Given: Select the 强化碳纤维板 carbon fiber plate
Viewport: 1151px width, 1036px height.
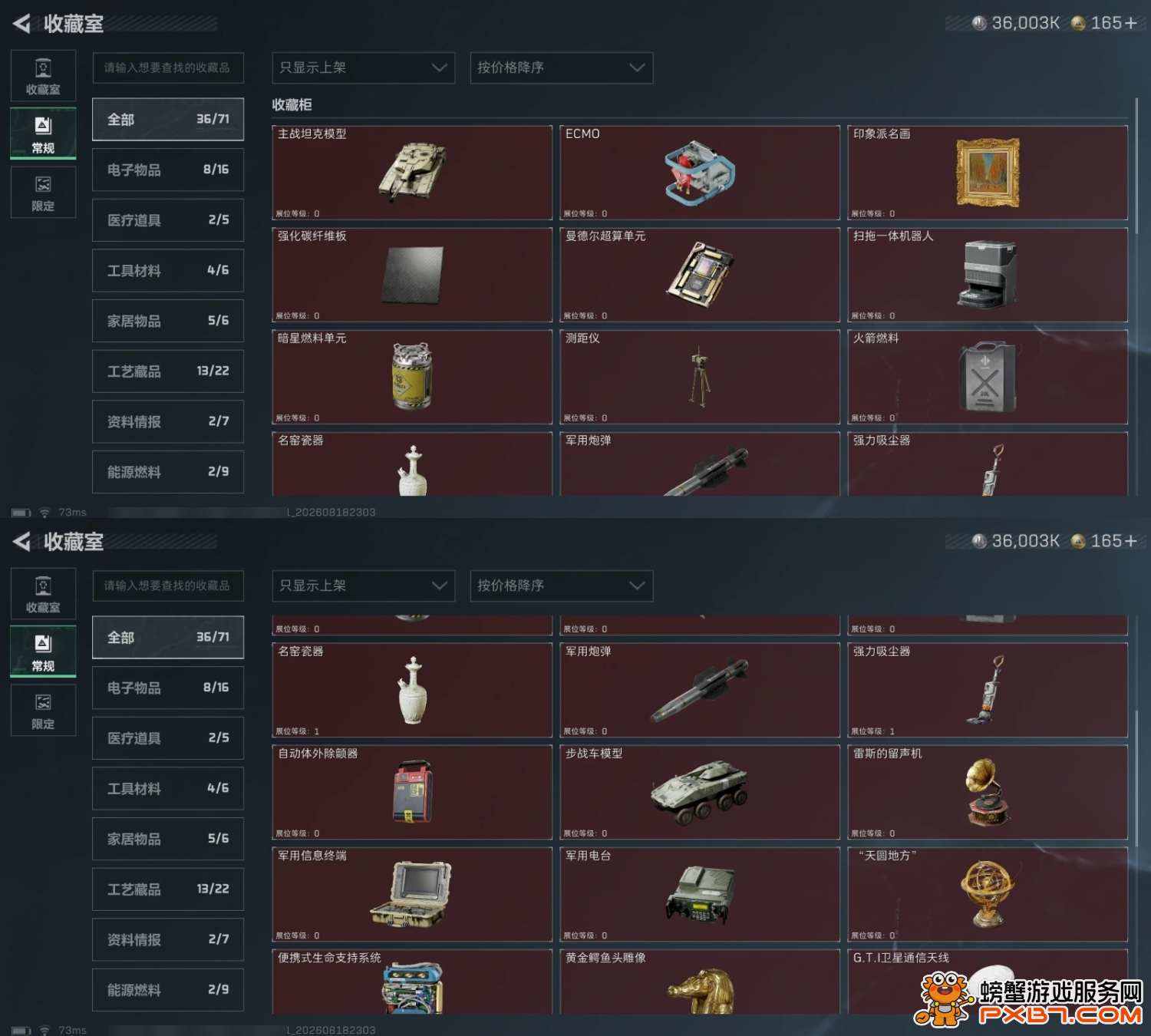Looking at the screenshot, I should click(412, 275).
